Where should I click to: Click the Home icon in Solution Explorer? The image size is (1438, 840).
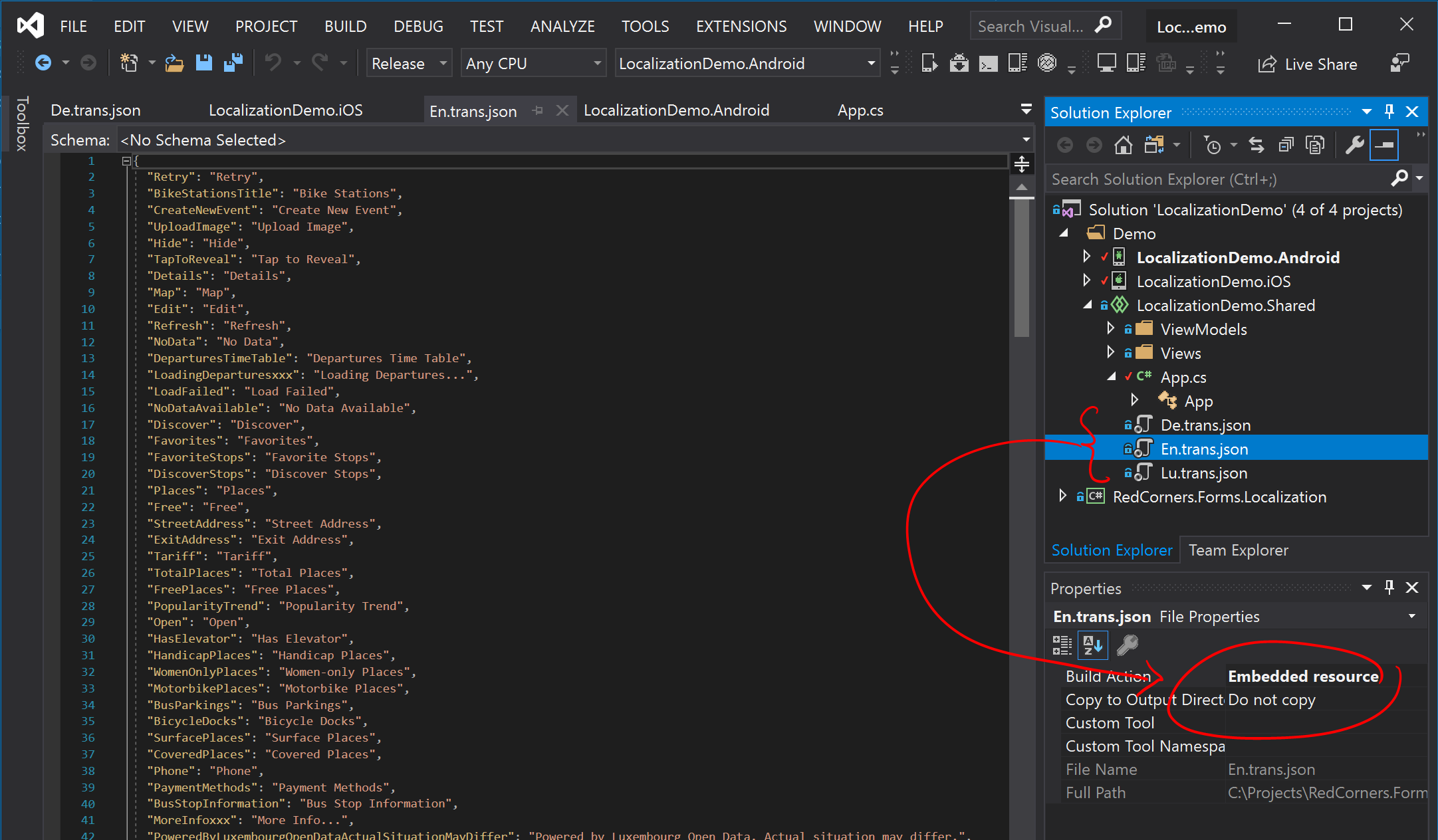(x=1124, y=145)
